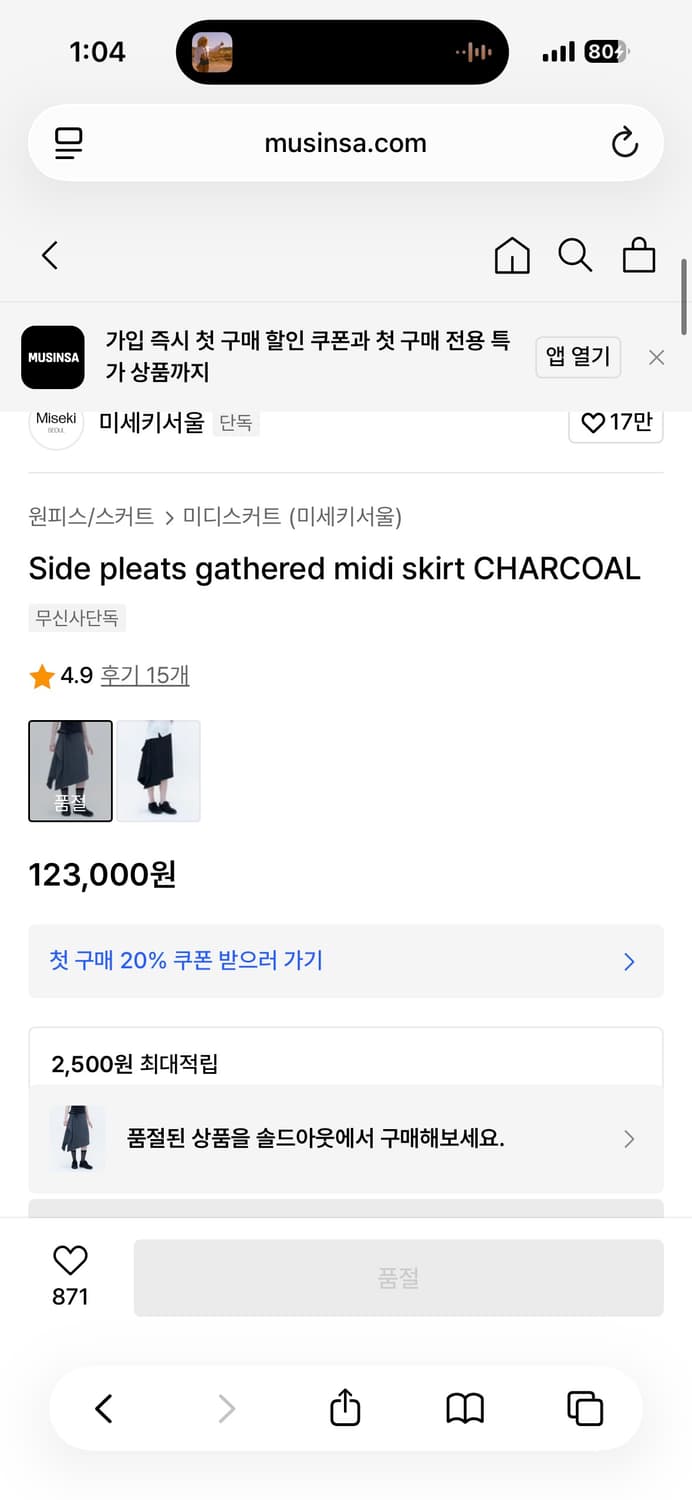Viewport: 692px width, 1500px height.
Task: Select the second product image thumbnail
Action: point(158,771)
